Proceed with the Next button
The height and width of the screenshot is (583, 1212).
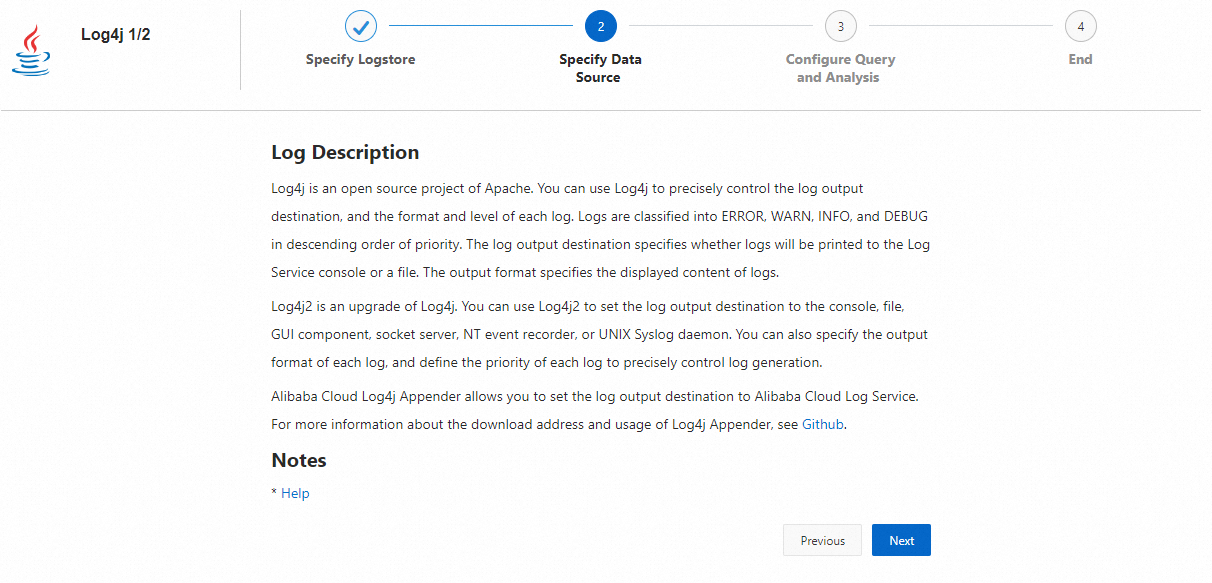[901, 540]
